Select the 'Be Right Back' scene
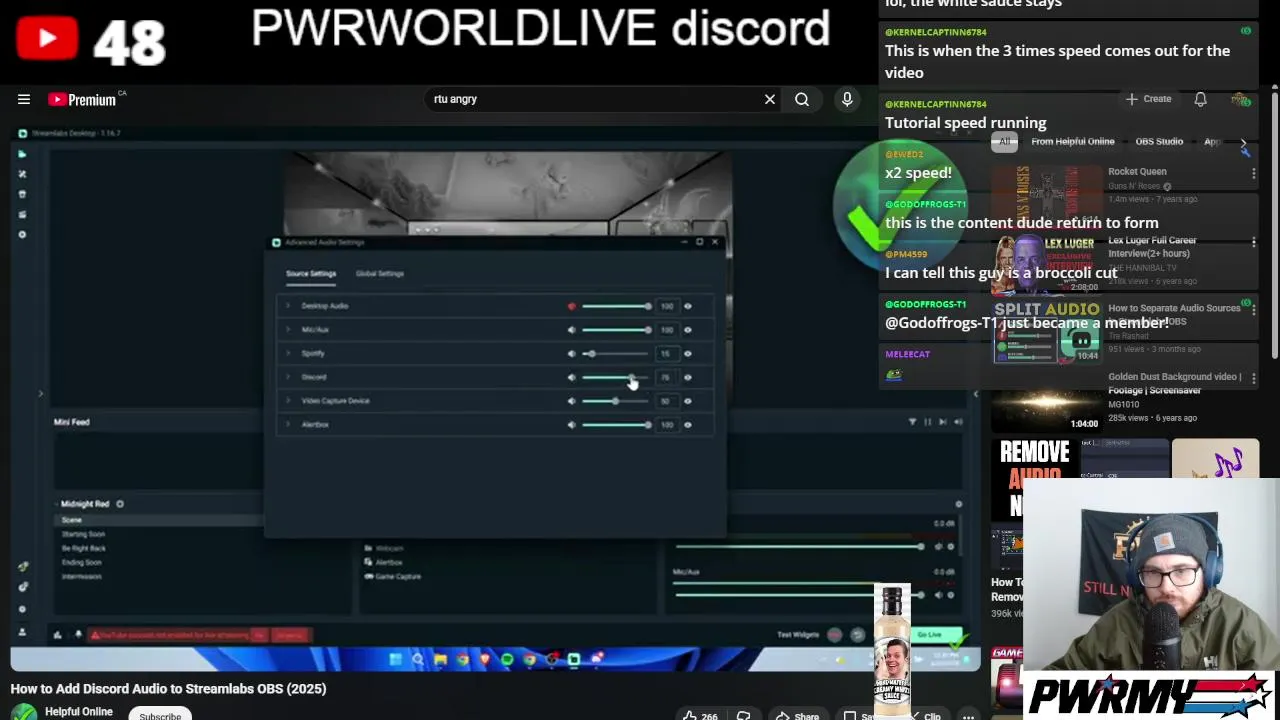The height and width of the screenshot is (720, 1280). coord(83,548)
